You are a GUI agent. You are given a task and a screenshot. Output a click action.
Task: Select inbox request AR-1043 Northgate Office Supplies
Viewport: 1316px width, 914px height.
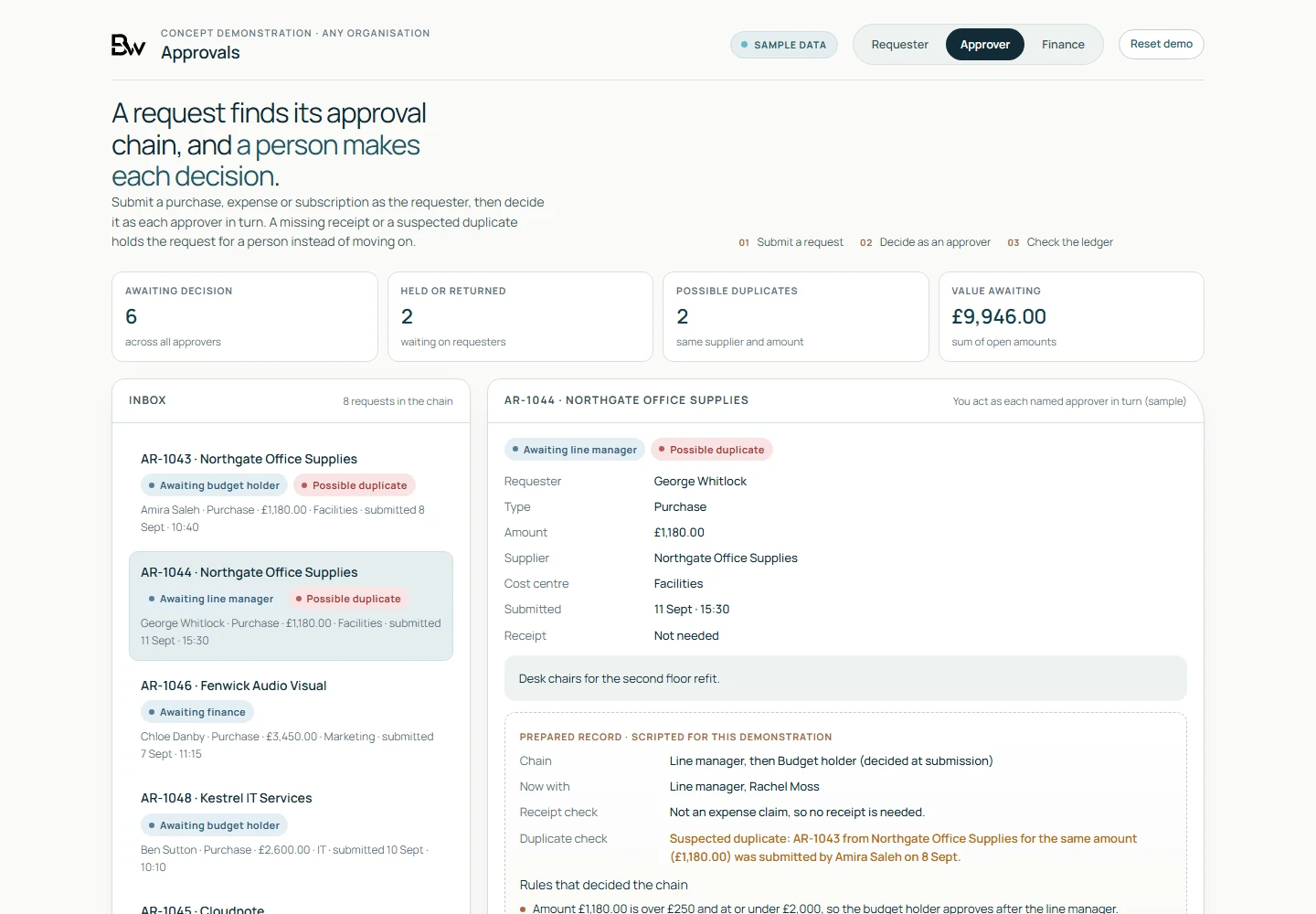[x=291, y=492]
